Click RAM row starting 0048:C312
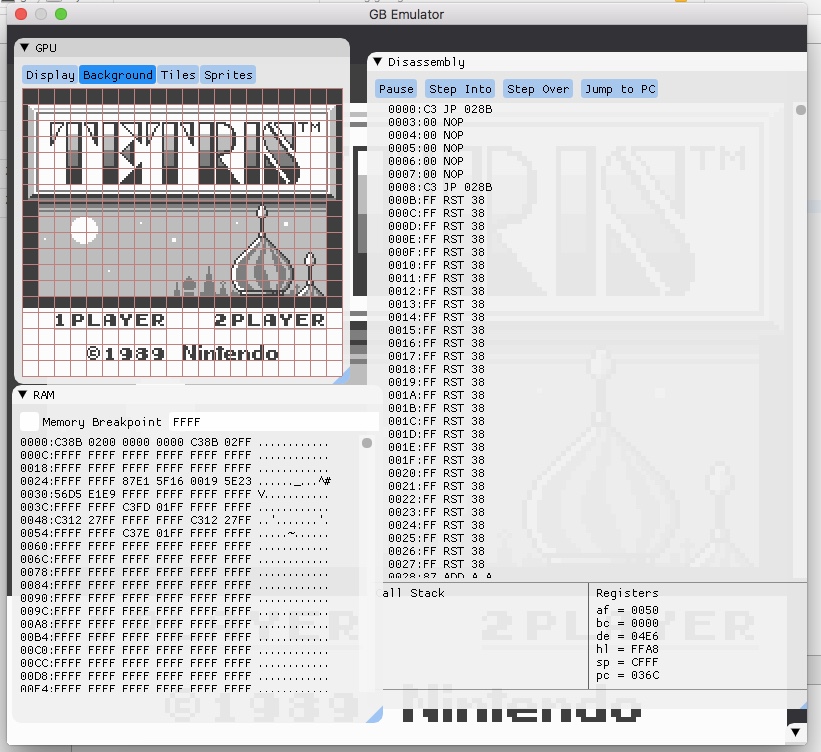821x752 pixels. click(x=174, y=520)
